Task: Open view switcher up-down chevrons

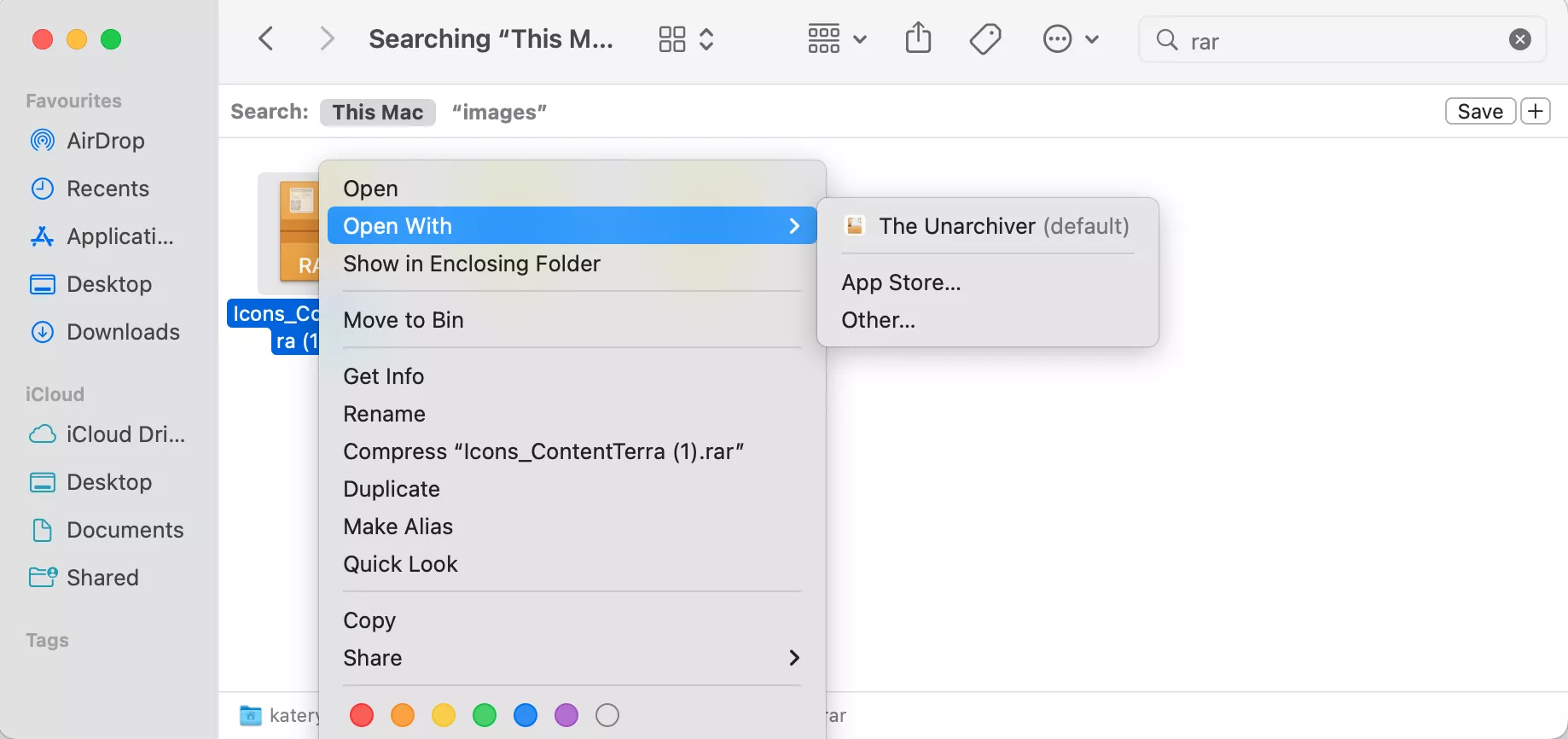Action: (706, 39)
